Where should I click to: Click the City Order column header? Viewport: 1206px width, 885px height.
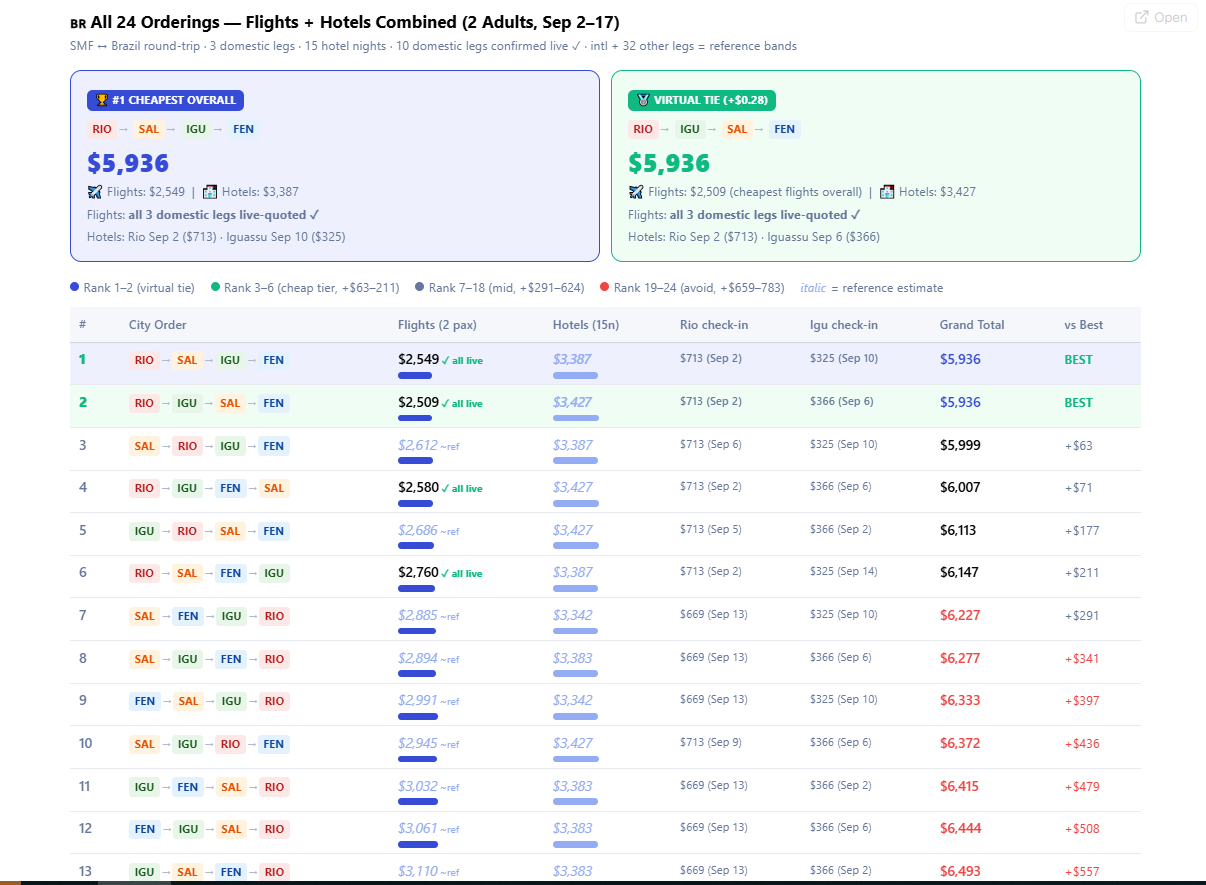(158, 325)
